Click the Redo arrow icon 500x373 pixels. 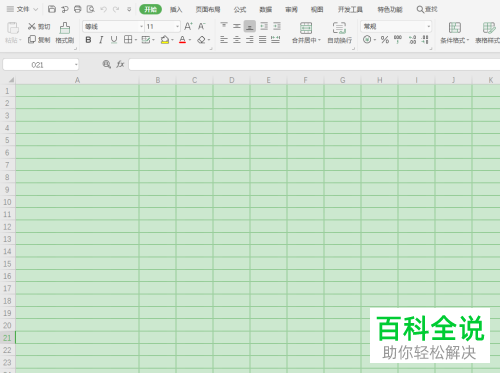click(x=116, y=9)
